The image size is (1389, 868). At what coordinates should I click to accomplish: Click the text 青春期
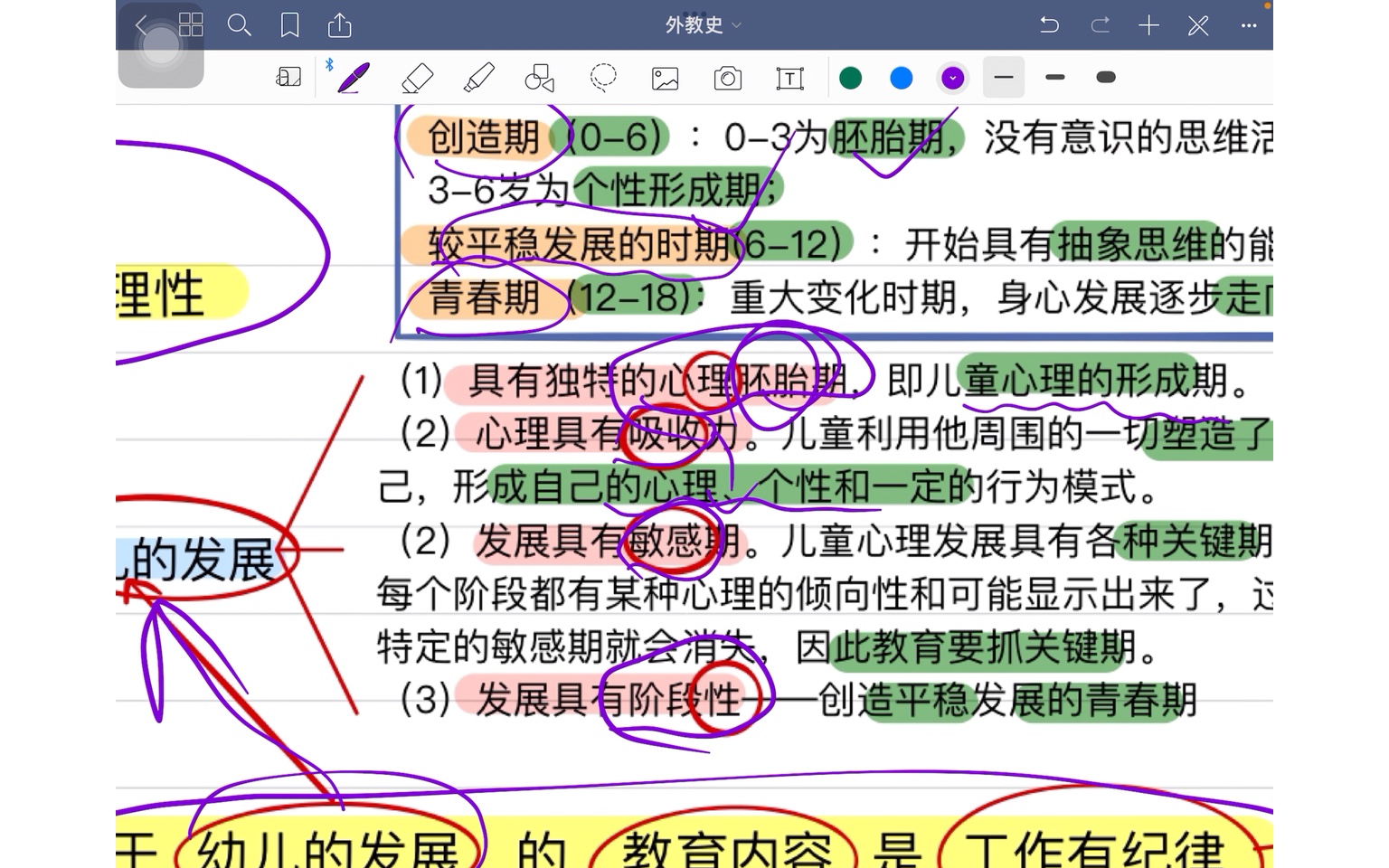pos(484,297)
